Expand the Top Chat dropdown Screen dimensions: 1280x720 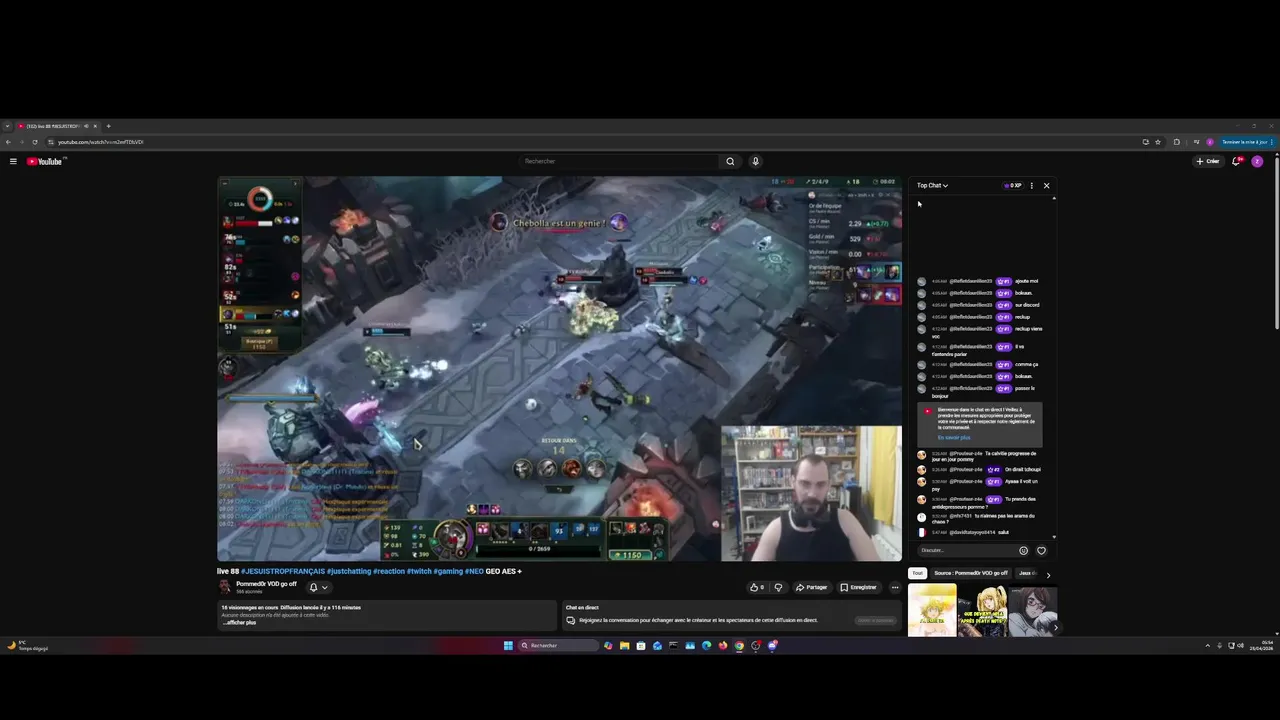coord(932,185)
